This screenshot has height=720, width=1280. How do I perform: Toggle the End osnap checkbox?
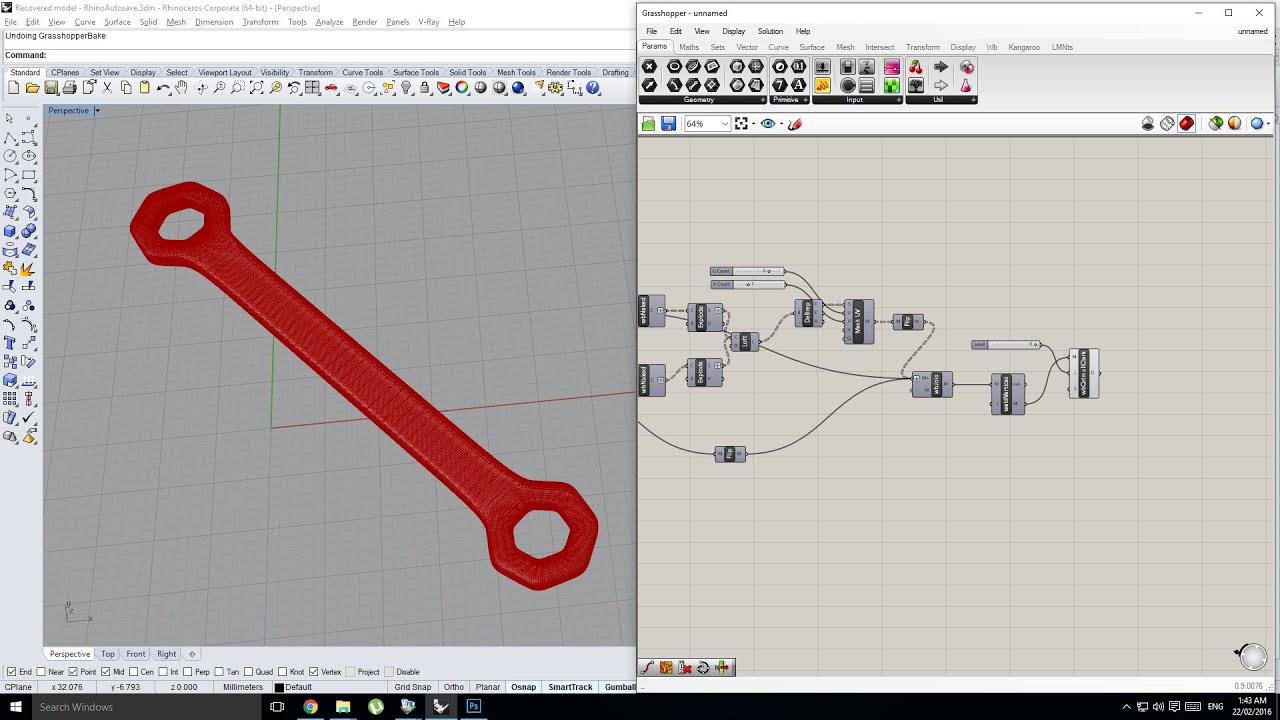click(x=11, y=672)
